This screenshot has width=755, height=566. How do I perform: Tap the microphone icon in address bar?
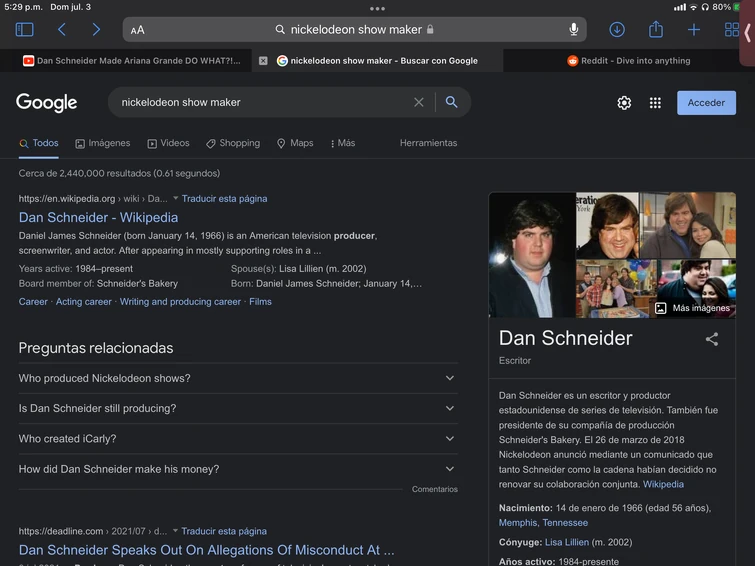pos(573,30)
